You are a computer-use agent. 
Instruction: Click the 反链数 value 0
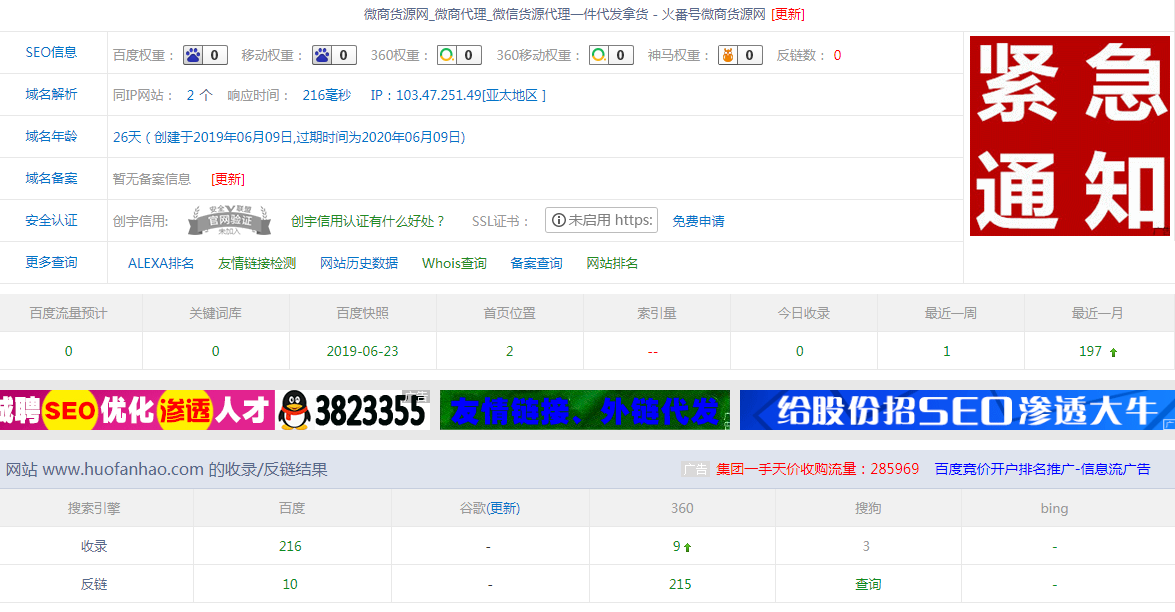pos(837,55)
